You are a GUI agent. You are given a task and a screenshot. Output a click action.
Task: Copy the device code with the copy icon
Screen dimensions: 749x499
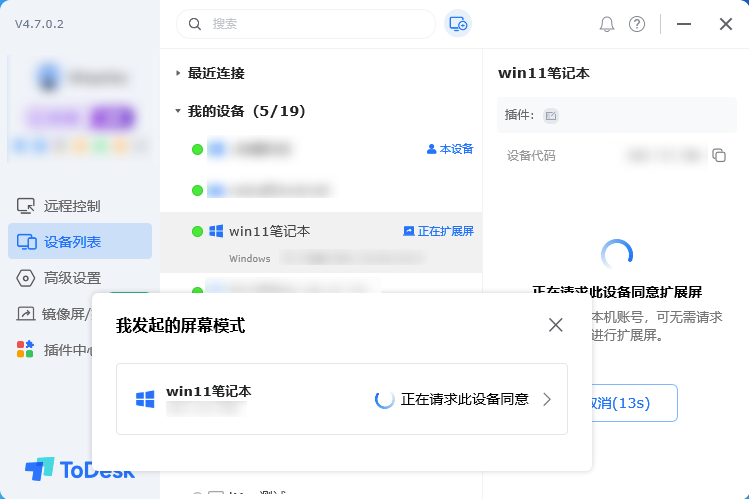pyautogui.click(x=719, y=155)
